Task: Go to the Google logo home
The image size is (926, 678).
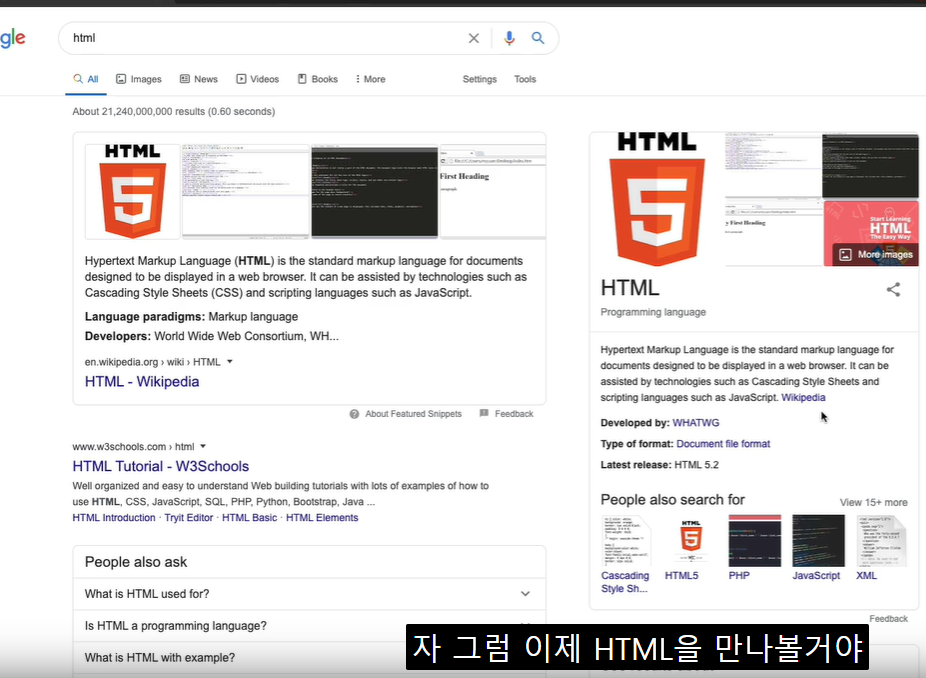Action: (x=12, y=38)
